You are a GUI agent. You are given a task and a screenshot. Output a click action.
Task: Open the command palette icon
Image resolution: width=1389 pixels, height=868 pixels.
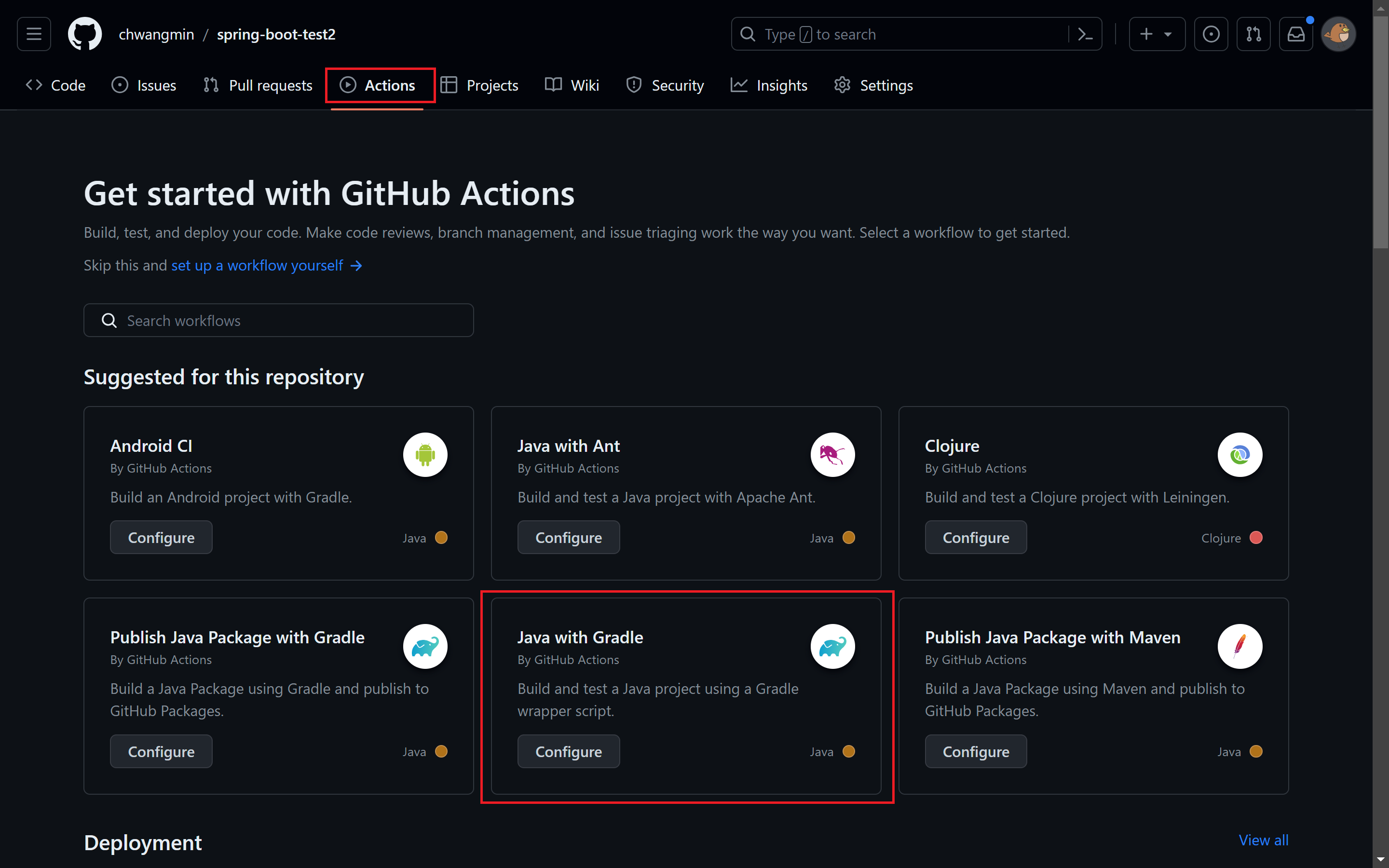pos(1085,34)
